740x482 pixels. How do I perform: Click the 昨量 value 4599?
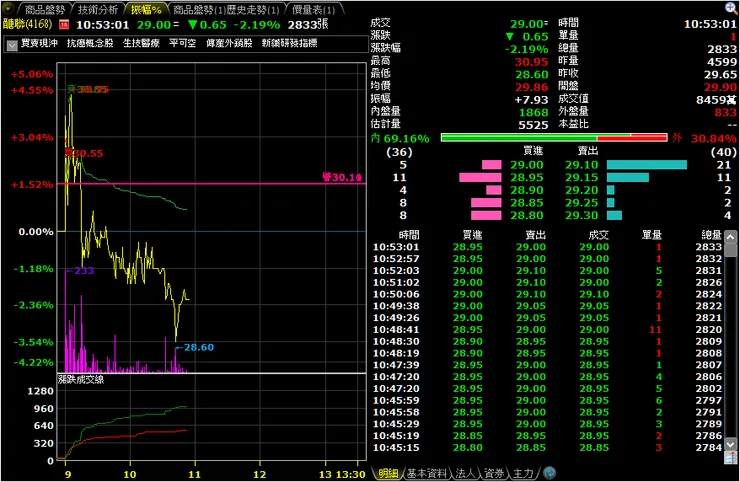[x=722, y=62]
